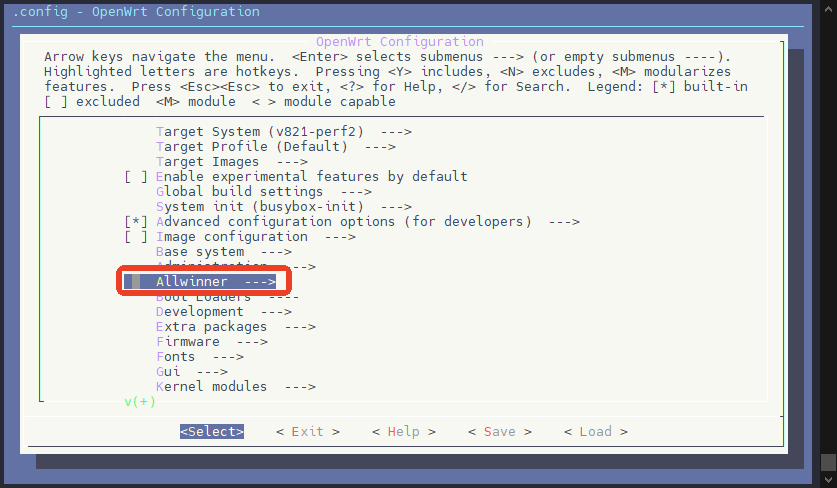Toggle Advanced configuration options checkbox
This screenshot has height=488, width=837.
[x=136, y=222]
